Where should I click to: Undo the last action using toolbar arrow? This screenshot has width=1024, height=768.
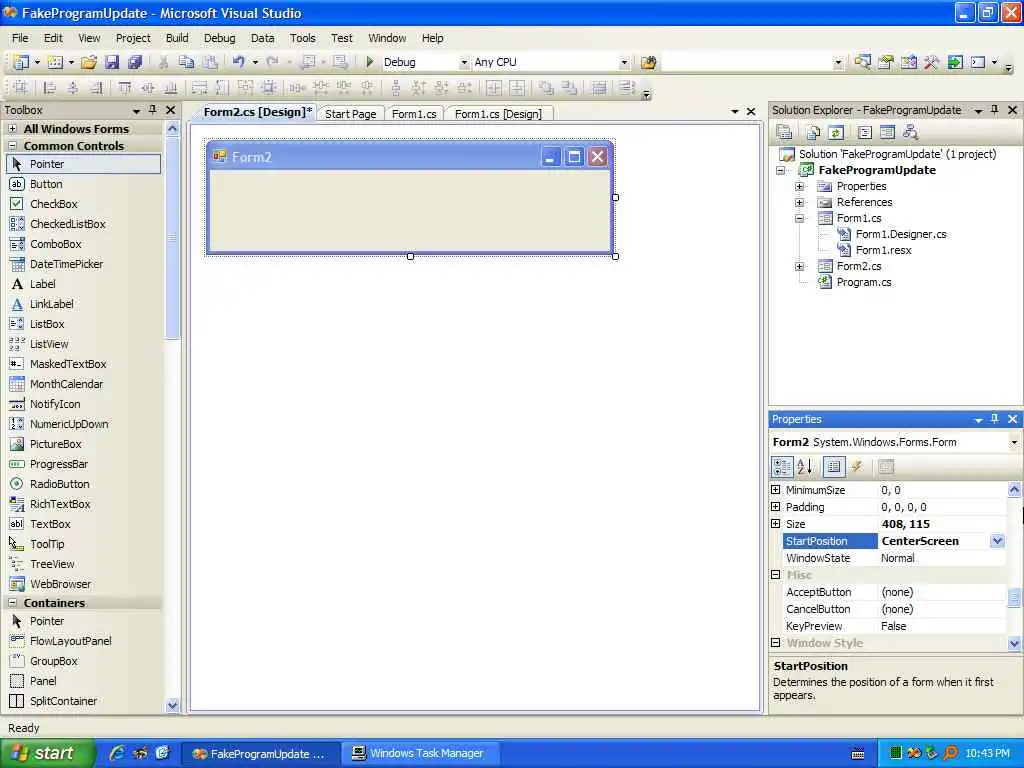coord(238,62)
